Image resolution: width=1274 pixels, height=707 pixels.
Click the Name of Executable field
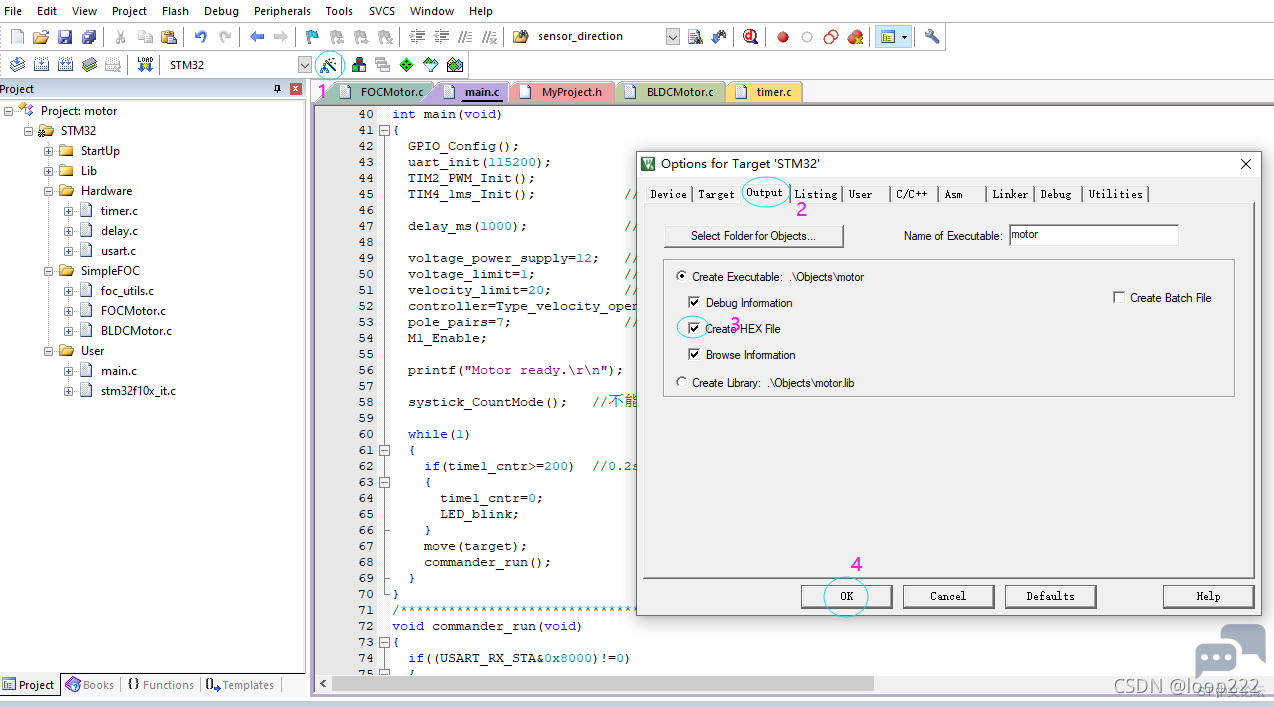click(1093, 235)
